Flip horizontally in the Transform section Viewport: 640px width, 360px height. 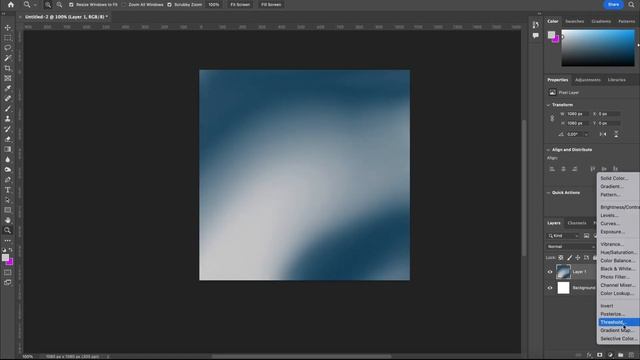pos(603,134)
